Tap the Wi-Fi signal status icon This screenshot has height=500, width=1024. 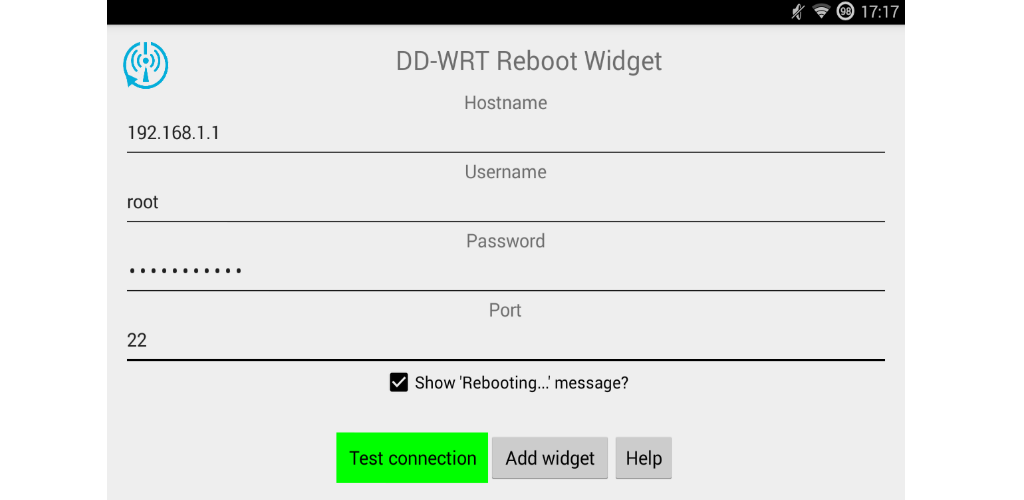[822, 12]
